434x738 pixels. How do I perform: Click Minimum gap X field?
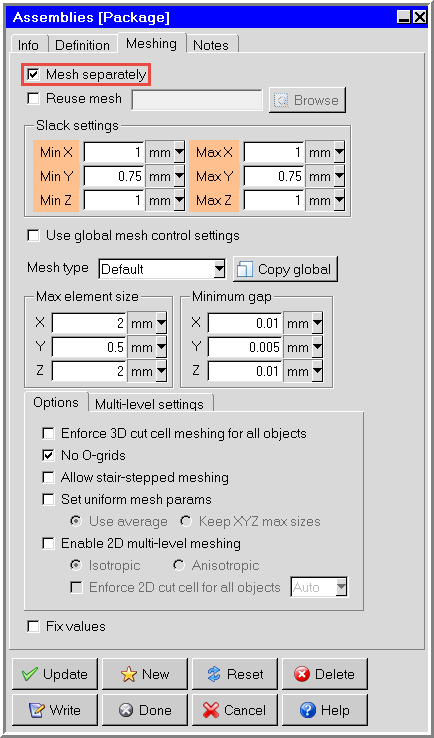tap(245, 323)
